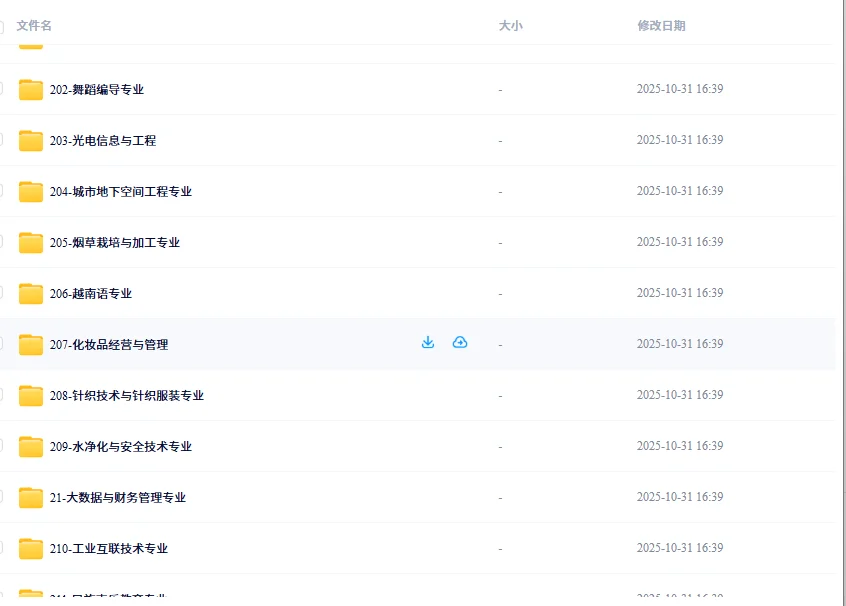Click the modified date in the 208-针织技术与针织服装专业 row
846x606 pixels.
680,395
